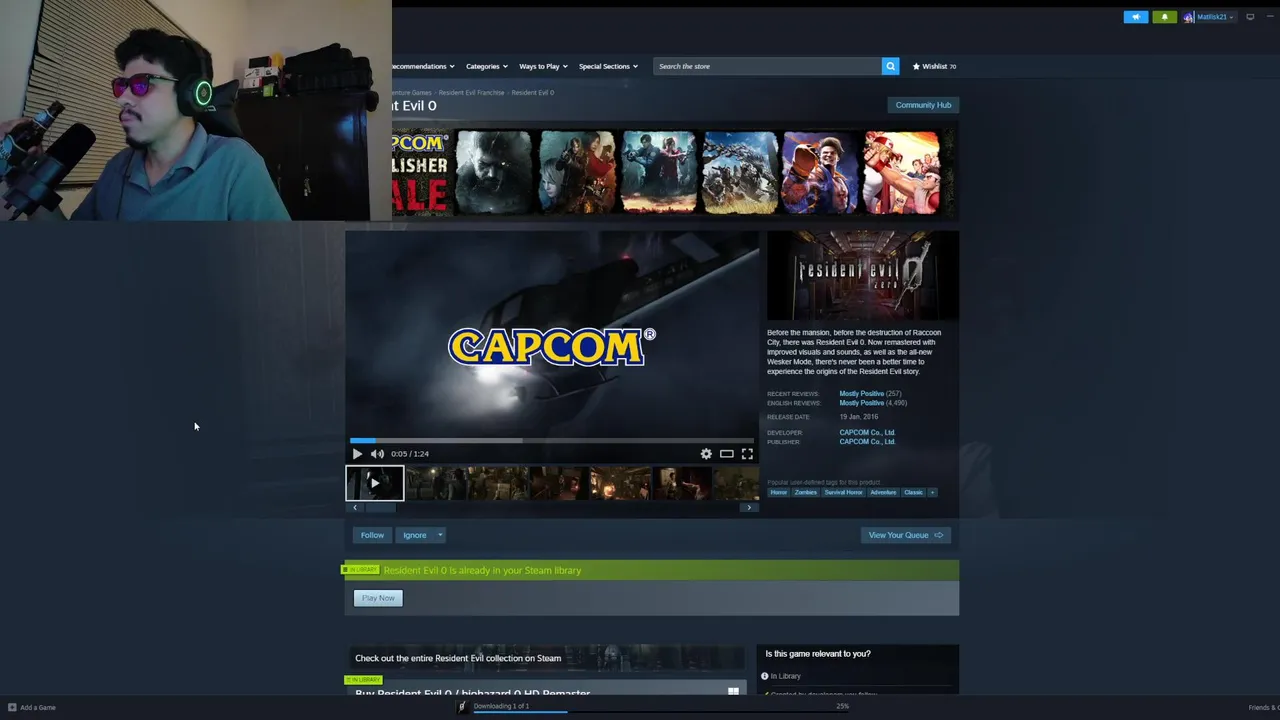Click the In Library relevance entry
This screenshot has width=1280, height=720.
coord(781,676)
